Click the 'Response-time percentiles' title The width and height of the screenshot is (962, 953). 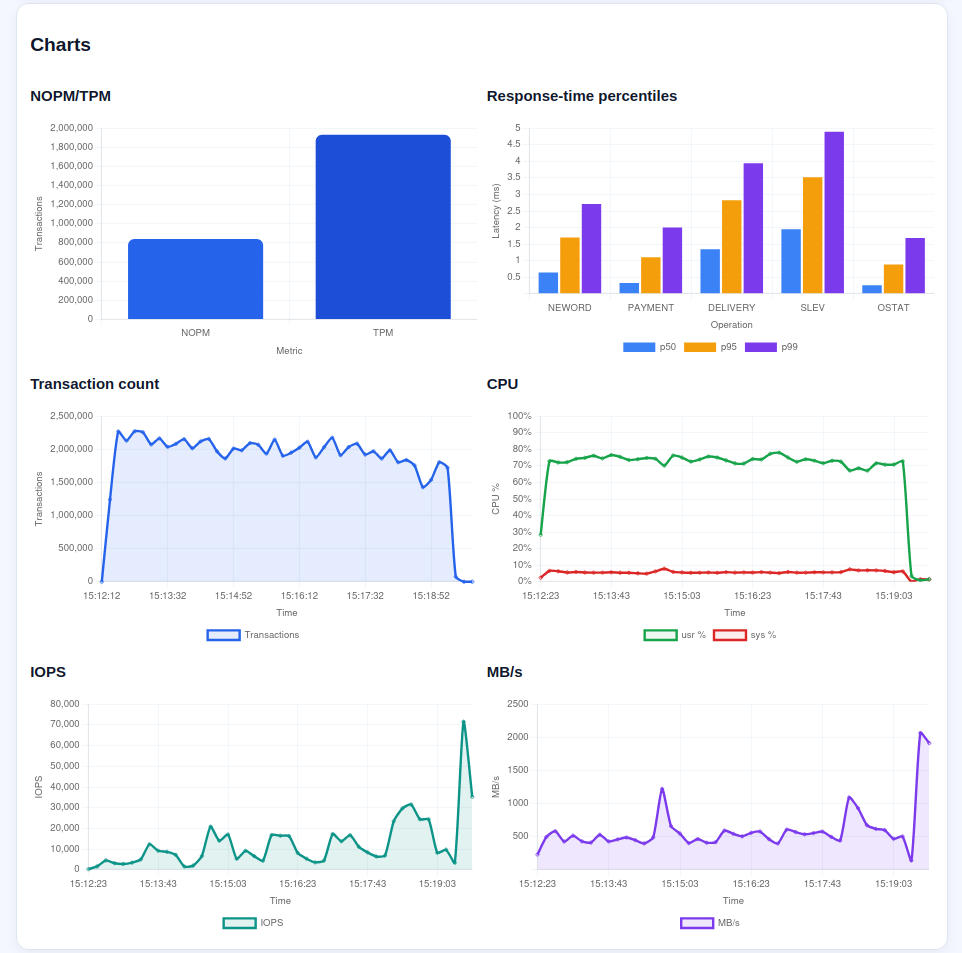click(582, 96)
